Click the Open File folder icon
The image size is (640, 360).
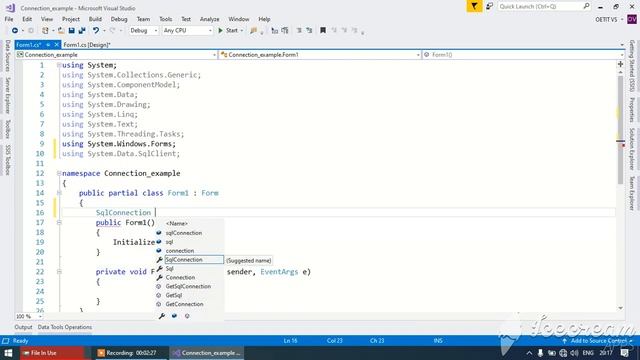(61, 31)
